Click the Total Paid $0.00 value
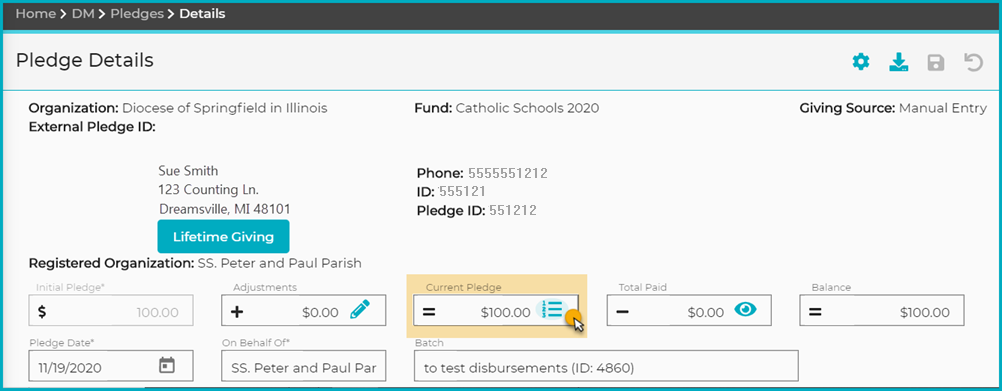 [x=705, y=312]
